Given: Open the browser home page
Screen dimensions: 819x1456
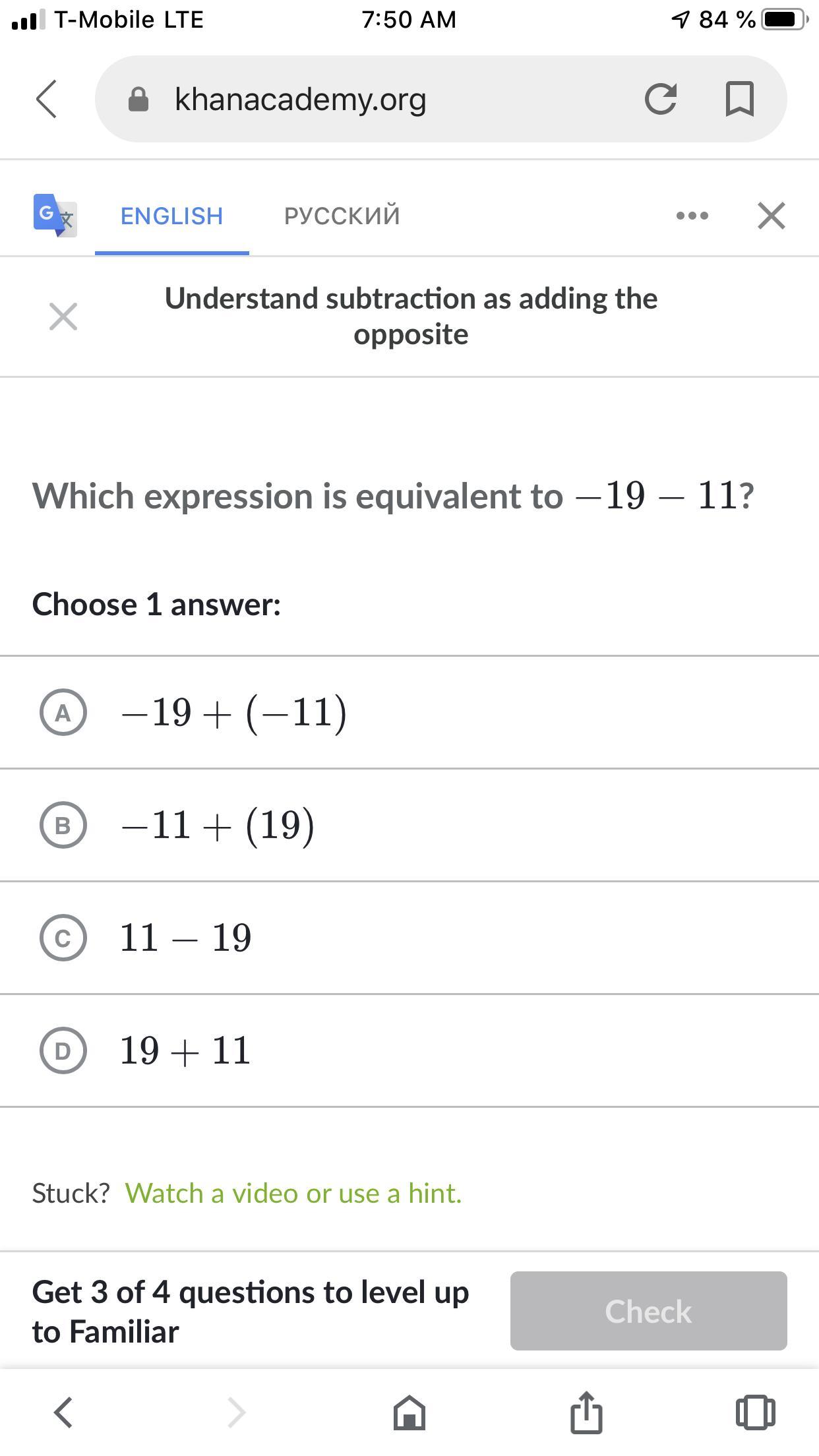Looking at the screenshot, I should pyautogui.click(x=409, y=1412).
